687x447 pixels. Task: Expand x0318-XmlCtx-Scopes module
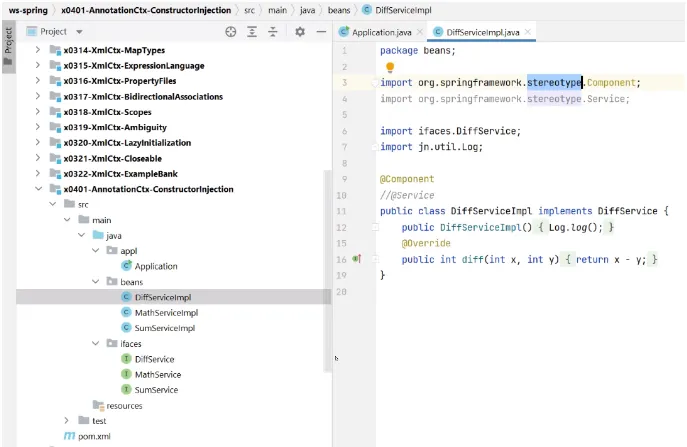pyautogui.click(x=38, y=112)
